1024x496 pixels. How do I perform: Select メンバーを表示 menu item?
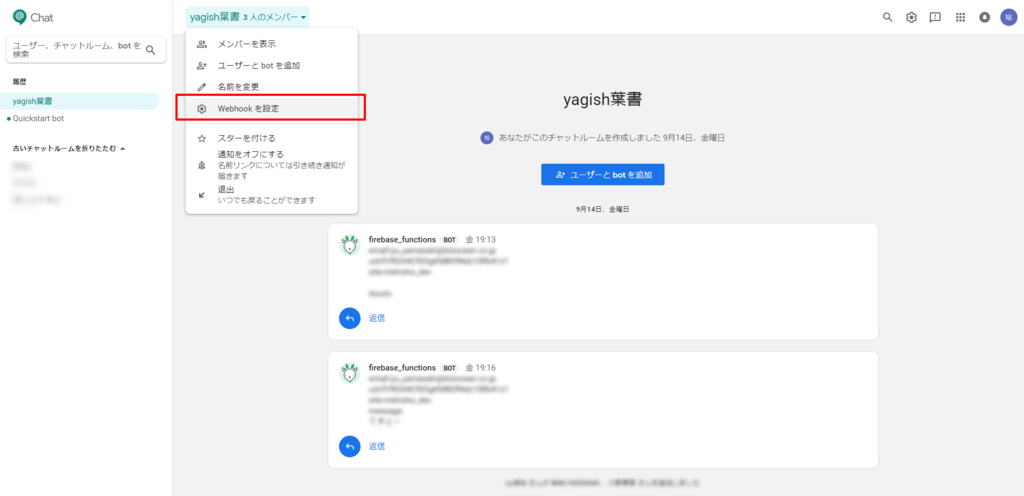[272, 44]
